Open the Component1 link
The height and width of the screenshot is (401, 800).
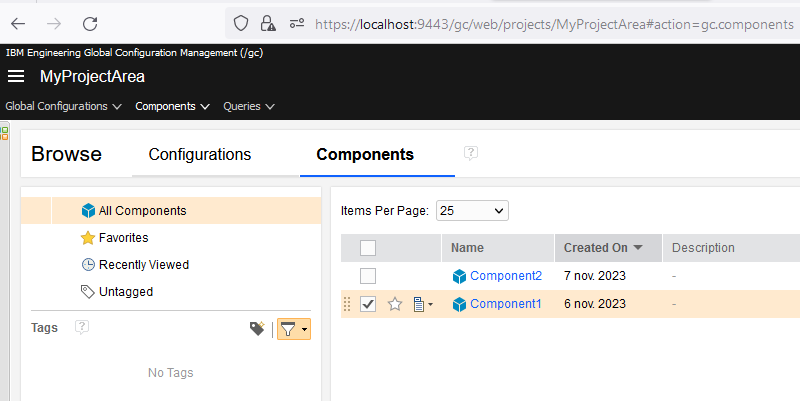pos(505,304)
